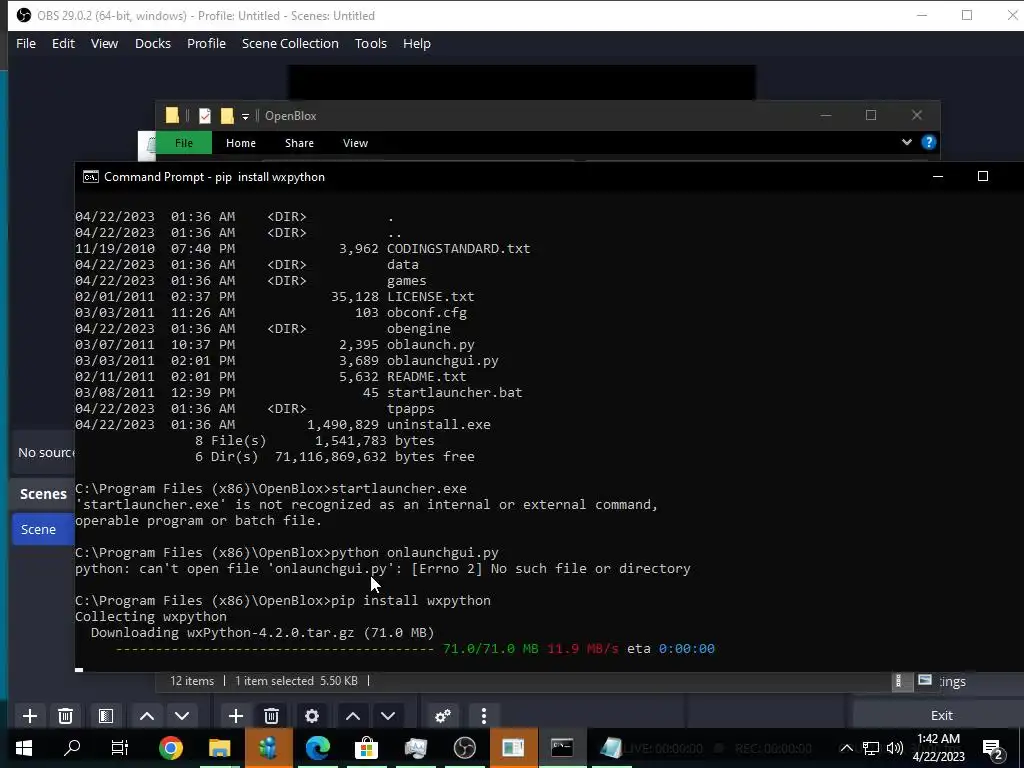Move source up with arrow icon
Viewport: 1024px width, 768px height.
[353, 716]
